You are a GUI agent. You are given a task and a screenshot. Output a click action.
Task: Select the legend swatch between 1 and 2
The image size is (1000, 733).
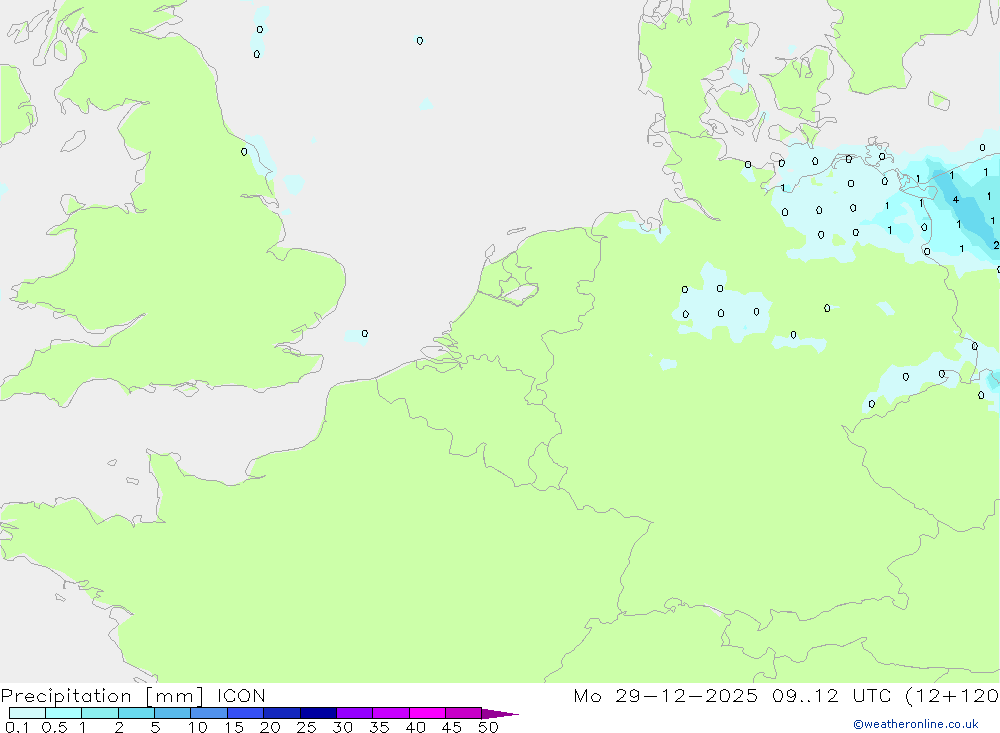pyautogui.click(x=100, y=713)
